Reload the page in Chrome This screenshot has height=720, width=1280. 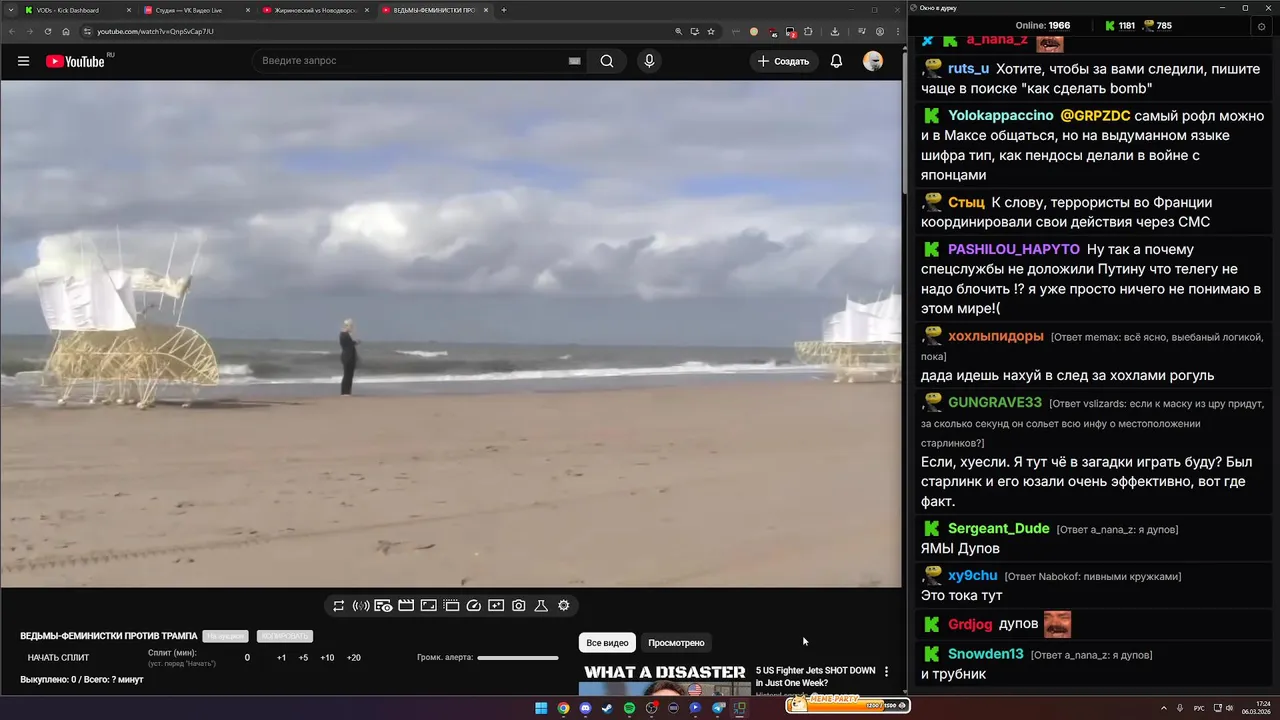(x=47, y=31)
